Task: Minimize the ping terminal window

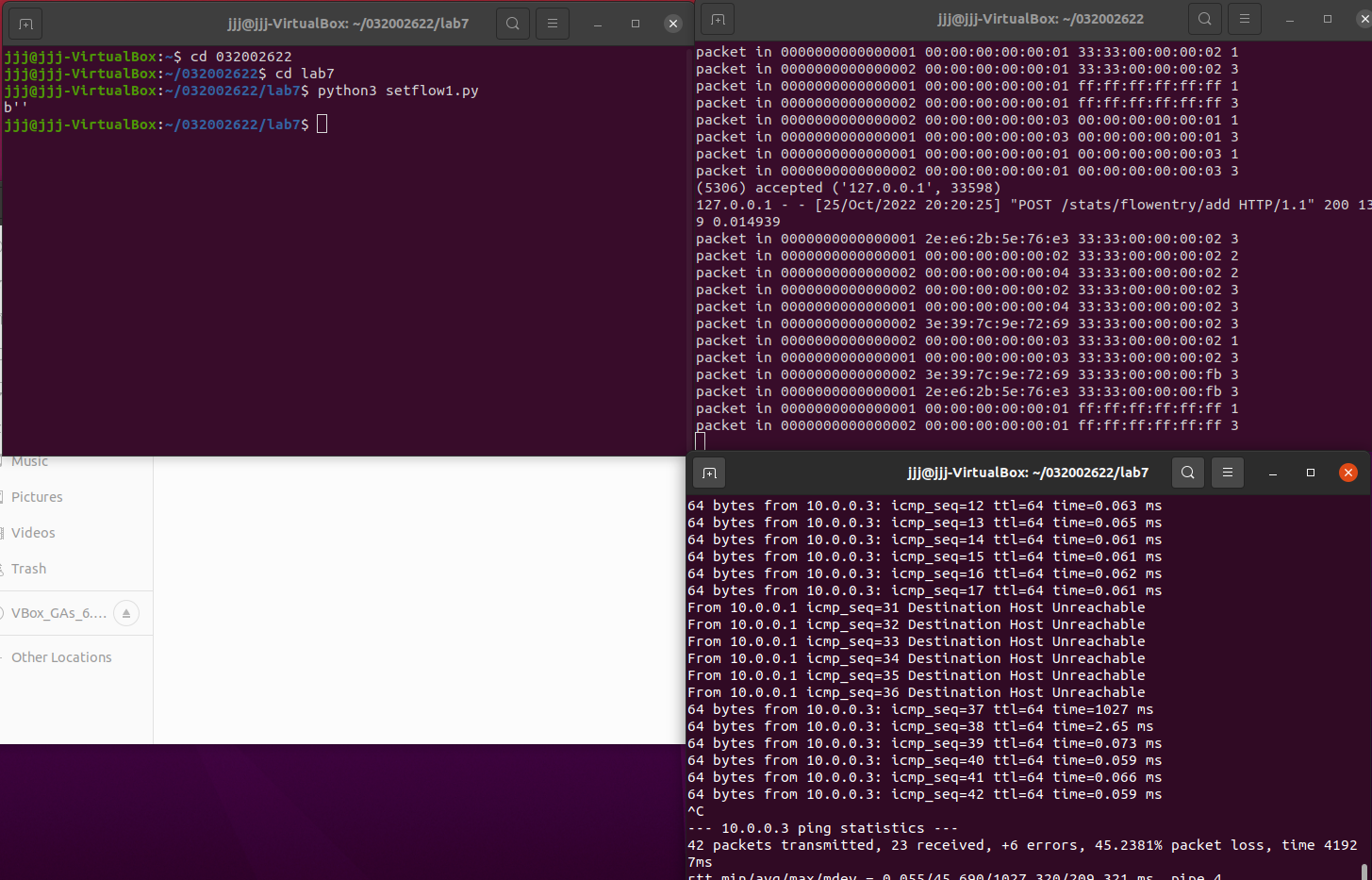Action: 1273,473
